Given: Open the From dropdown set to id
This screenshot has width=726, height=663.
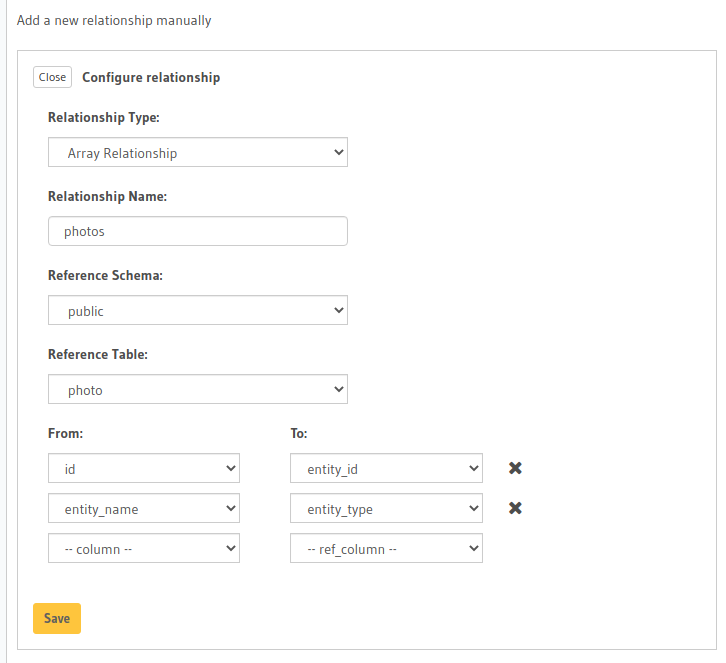Looking at the screenshot, I should [x=144, y=469].
